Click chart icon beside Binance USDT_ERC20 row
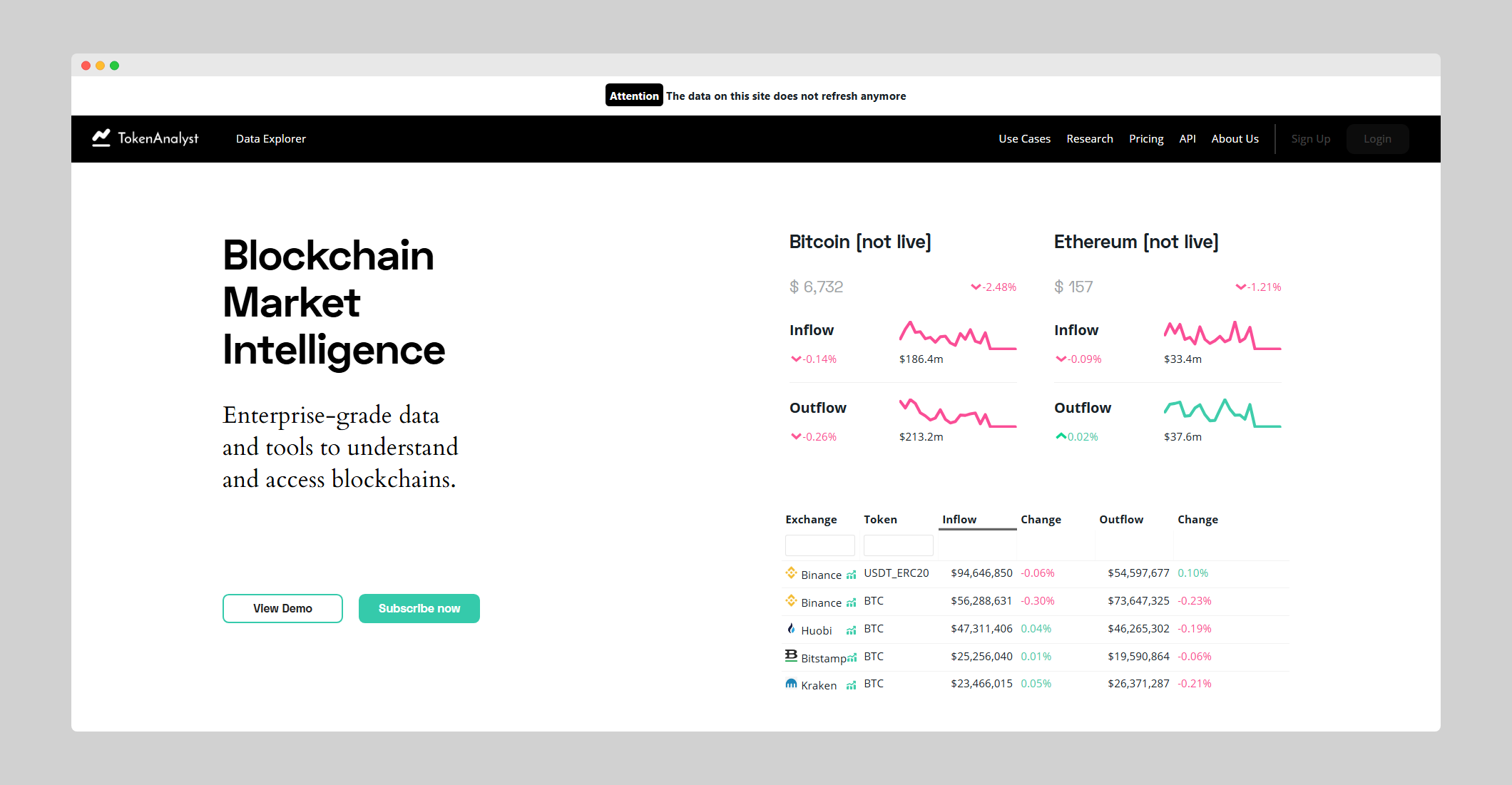The height and width of the screenshot is (785, 1512). [x=851, y=575]
